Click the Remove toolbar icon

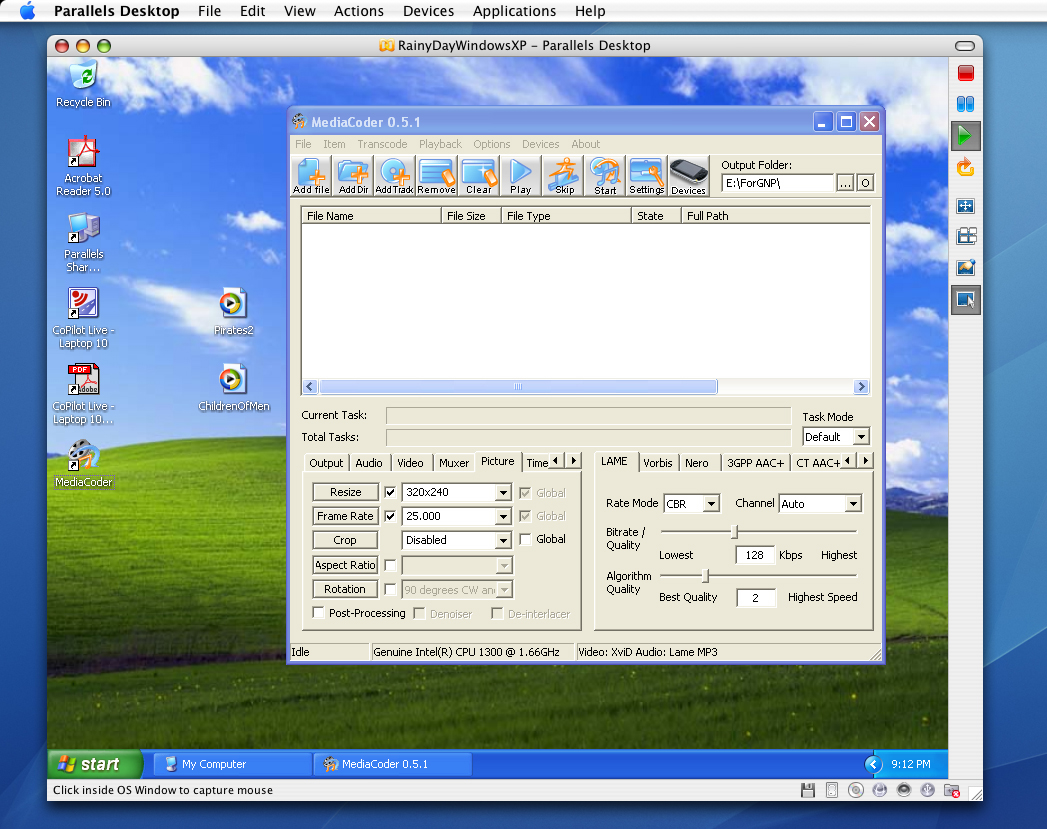click(x=437, y=176)
